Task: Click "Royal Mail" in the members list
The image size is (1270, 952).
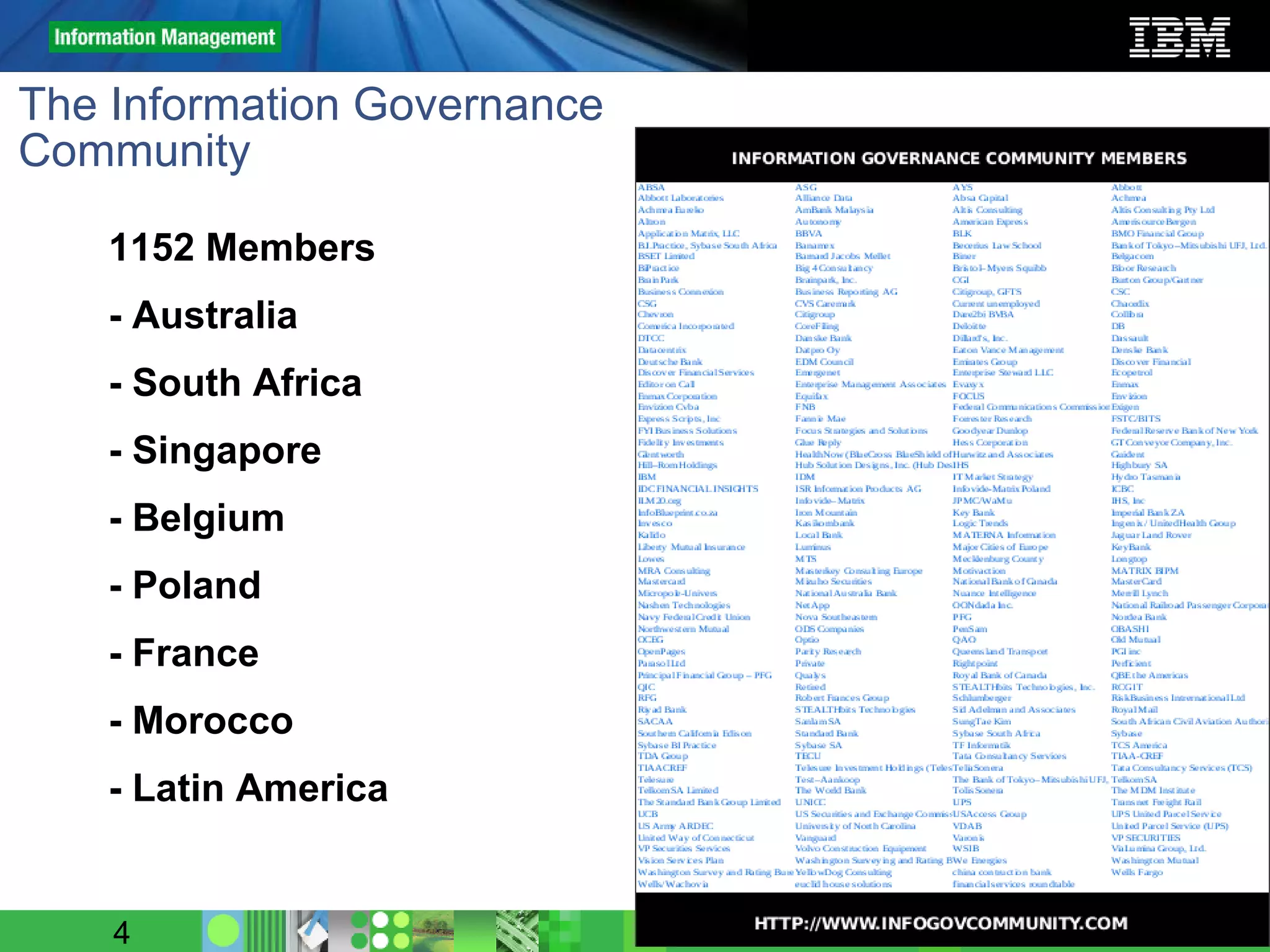Action: pyautogui.click(x=1134, y=710)
